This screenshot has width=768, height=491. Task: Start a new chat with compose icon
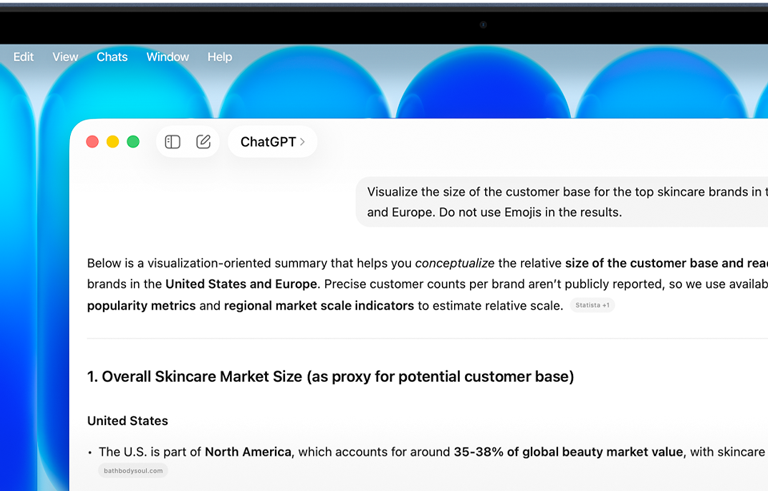[203, 142]
